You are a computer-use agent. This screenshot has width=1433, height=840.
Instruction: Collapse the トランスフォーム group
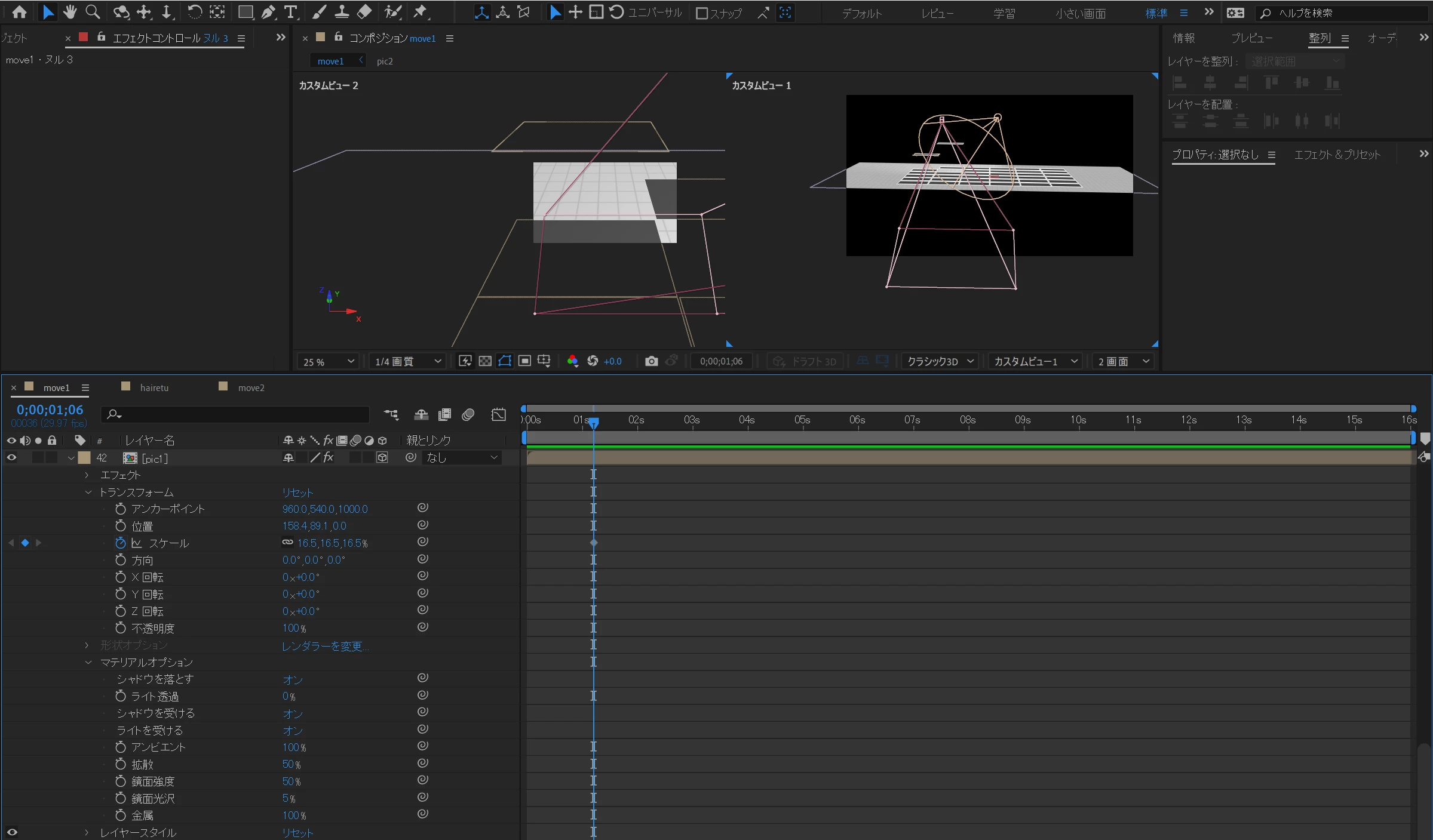click(x=88, y=493)
